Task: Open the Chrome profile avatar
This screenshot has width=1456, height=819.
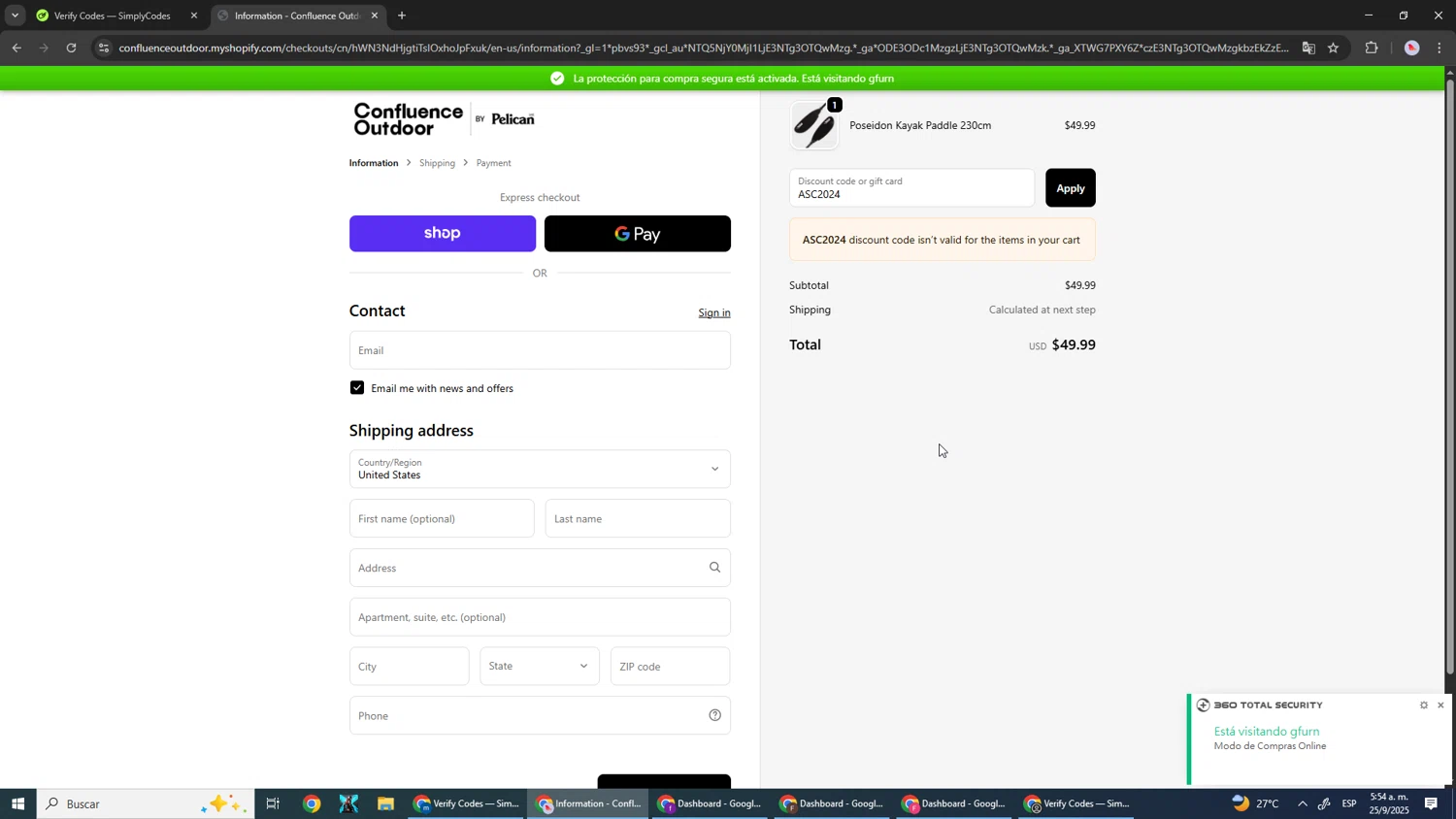Action: [x=1412, y=48]
